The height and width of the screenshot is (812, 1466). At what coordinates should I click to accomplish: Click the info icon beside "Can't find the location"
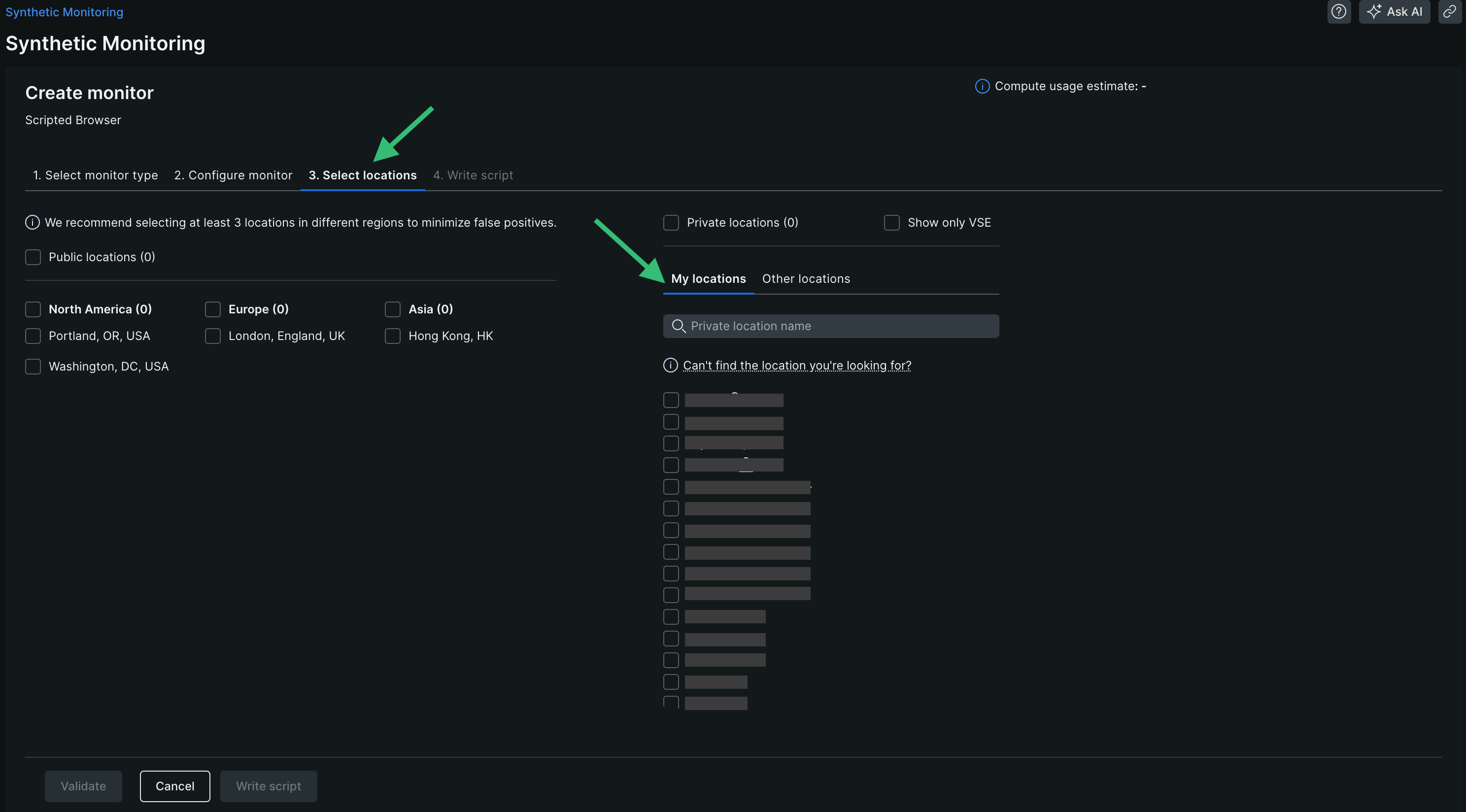coord(670,365)
